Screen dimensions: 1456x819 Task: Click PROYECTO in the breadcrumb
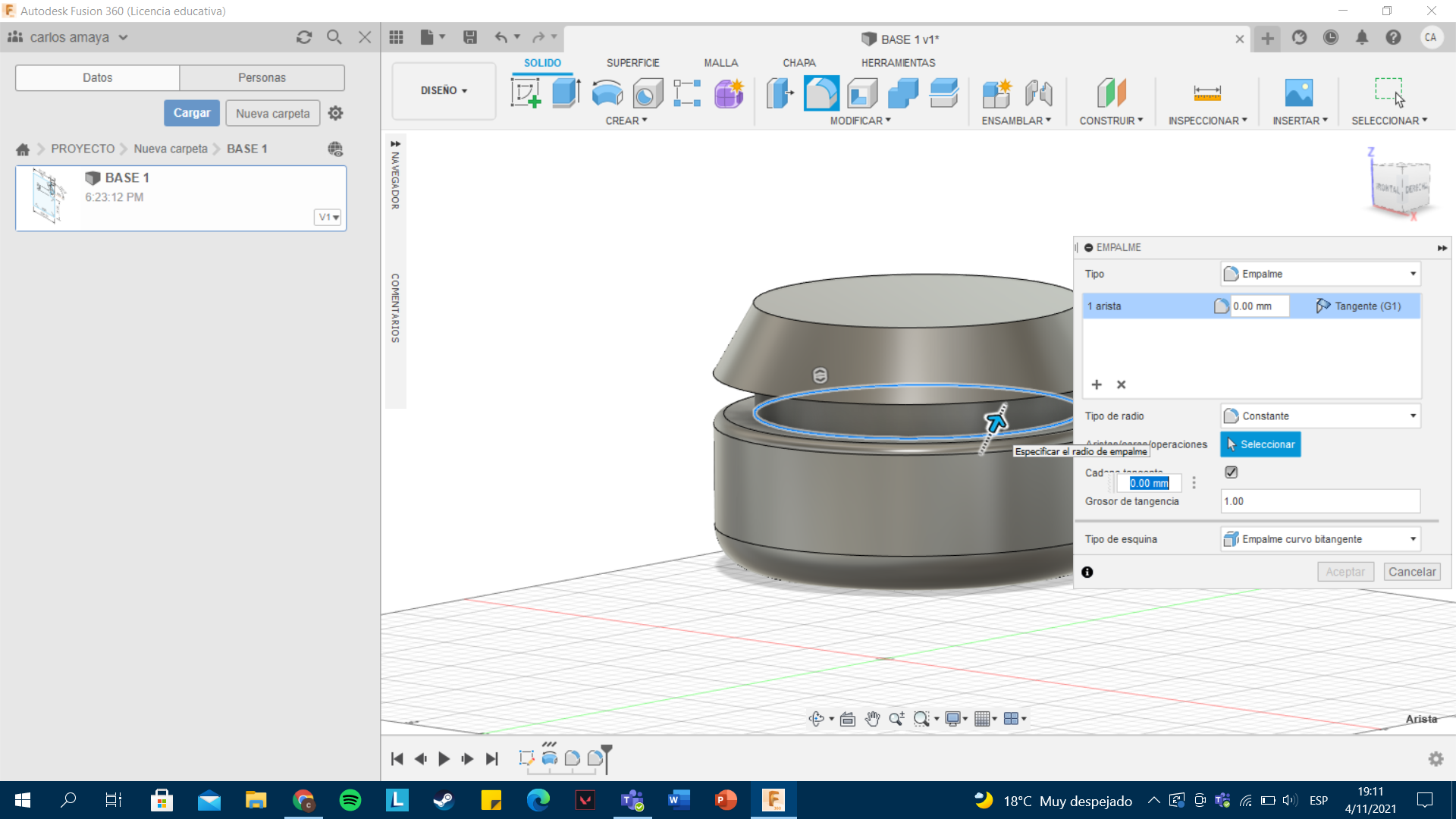[x=83, y=149]
